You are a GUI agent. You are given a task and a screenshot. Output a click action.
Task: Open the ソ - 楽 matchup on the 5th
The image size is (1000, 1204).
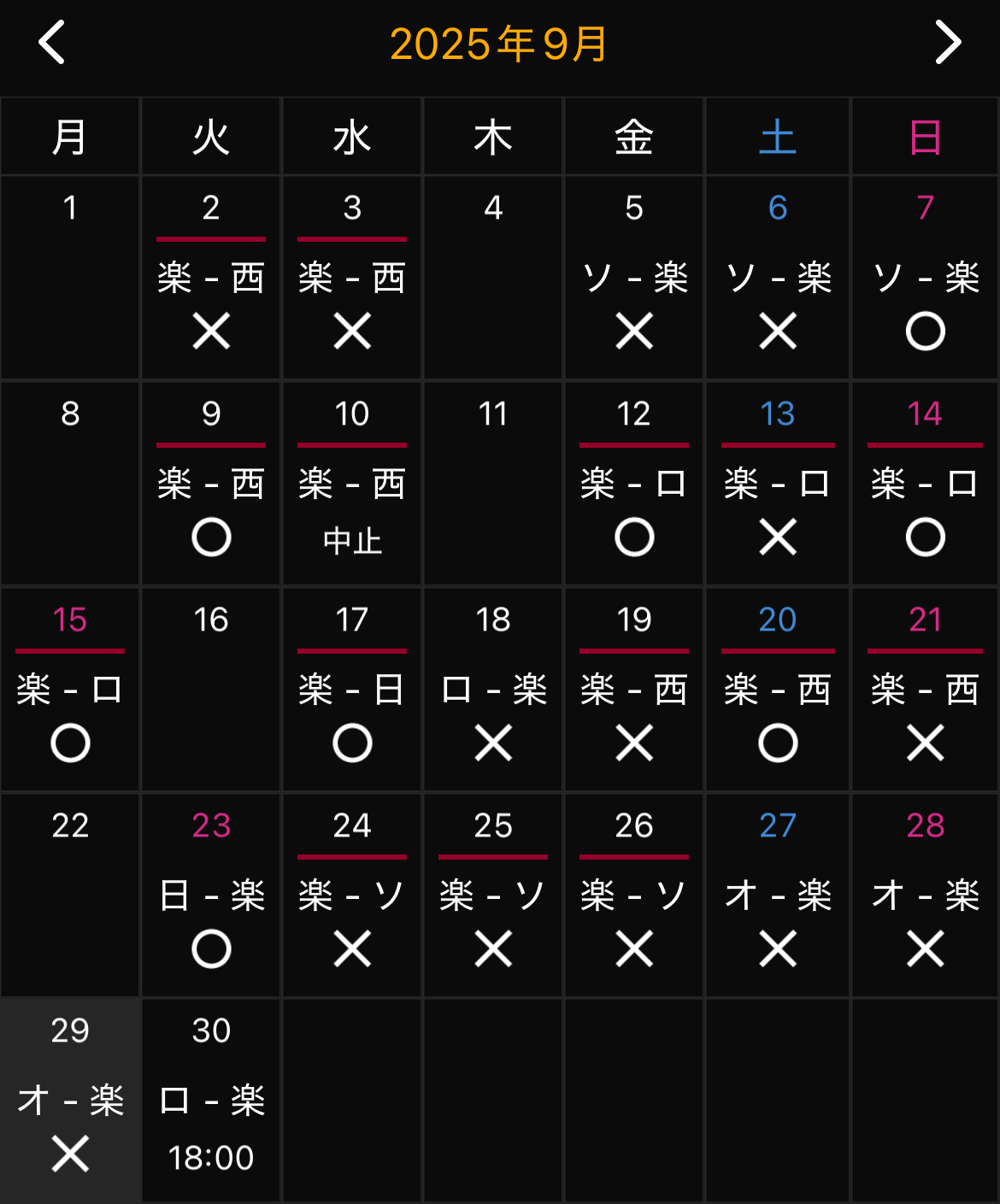pos(634,278)
